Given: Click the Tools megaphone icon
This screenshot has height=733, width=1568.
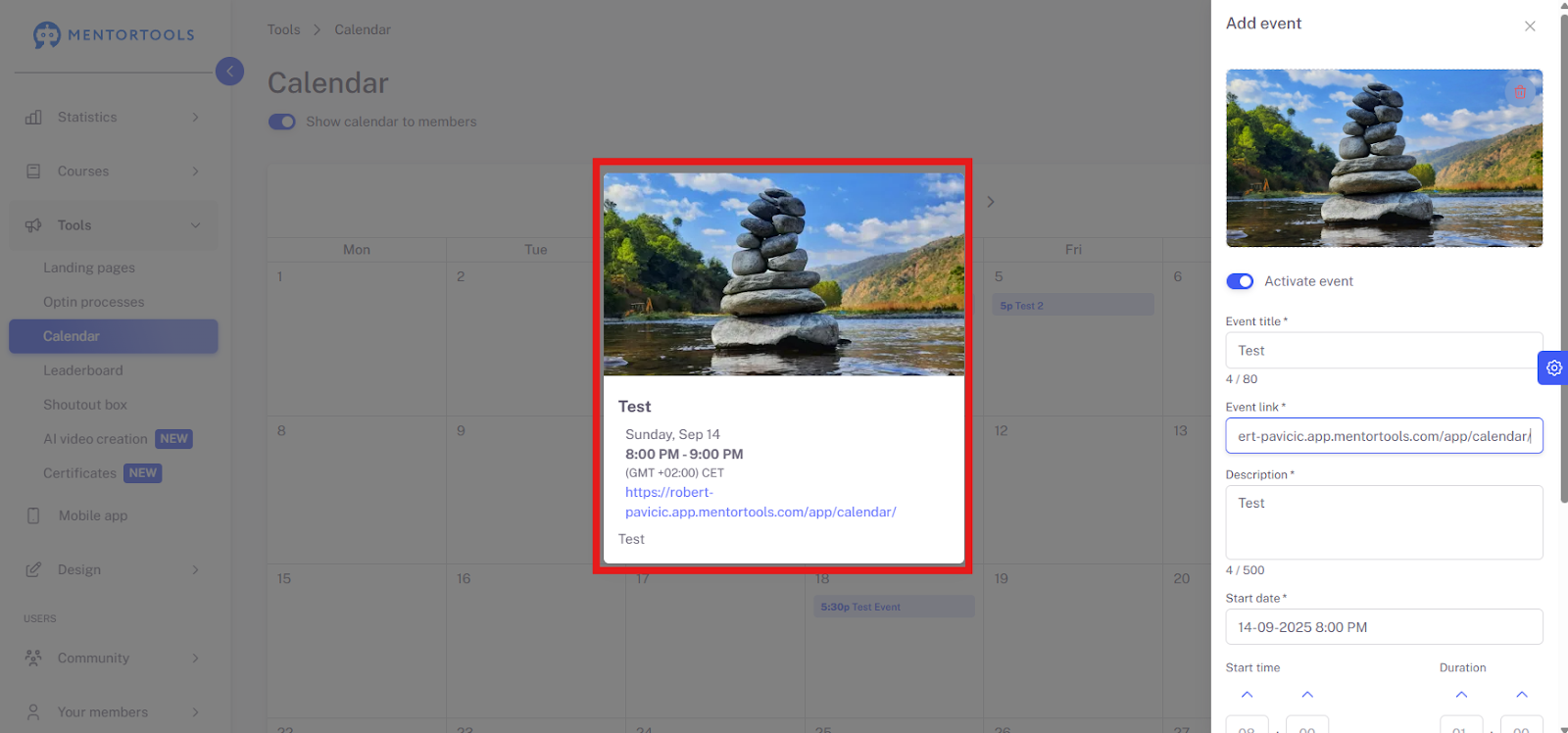Looking at the screenshot, I should (x=33, y=225).
